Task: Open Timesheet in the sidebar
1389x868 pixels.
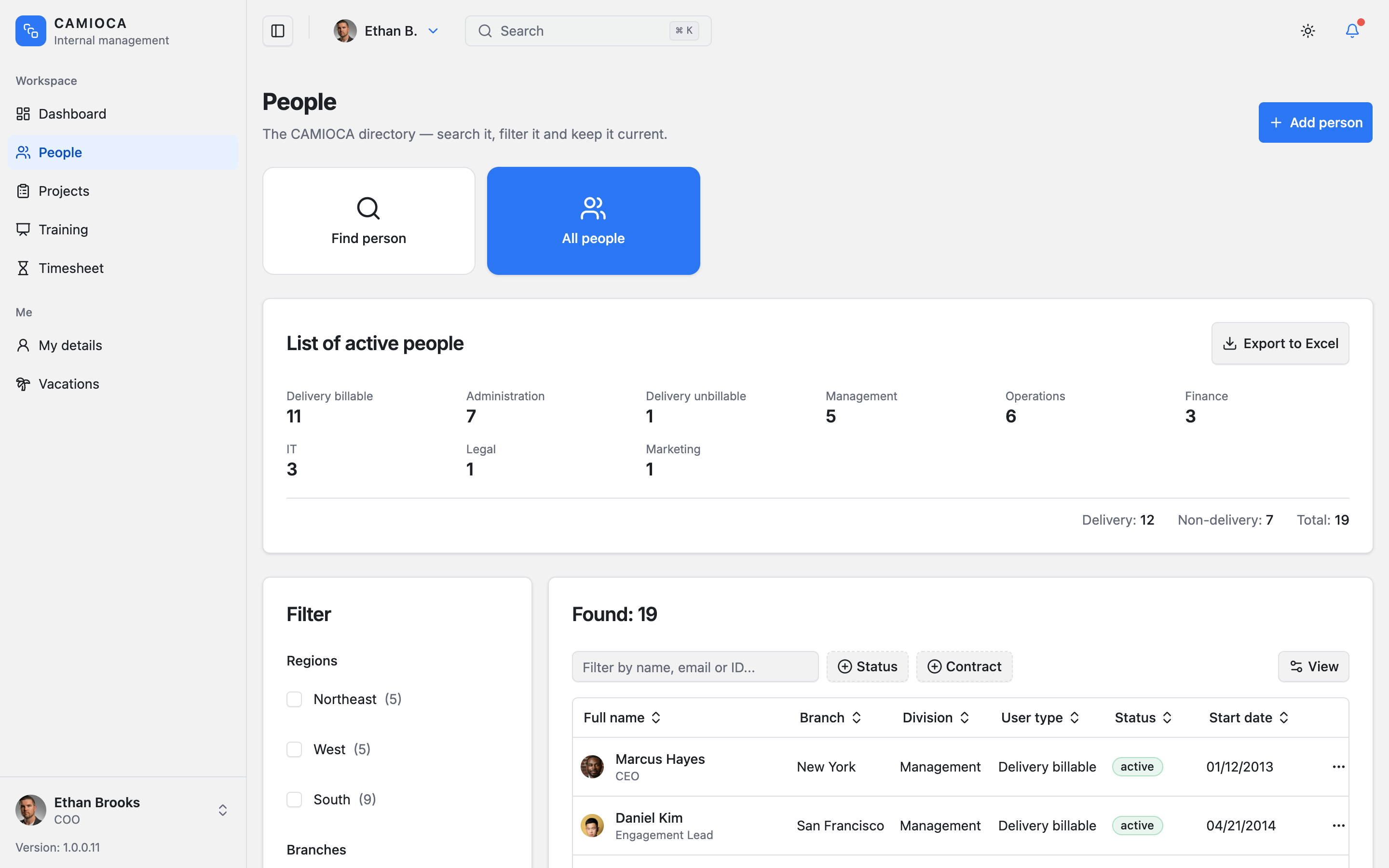Action: coord(123,268)
